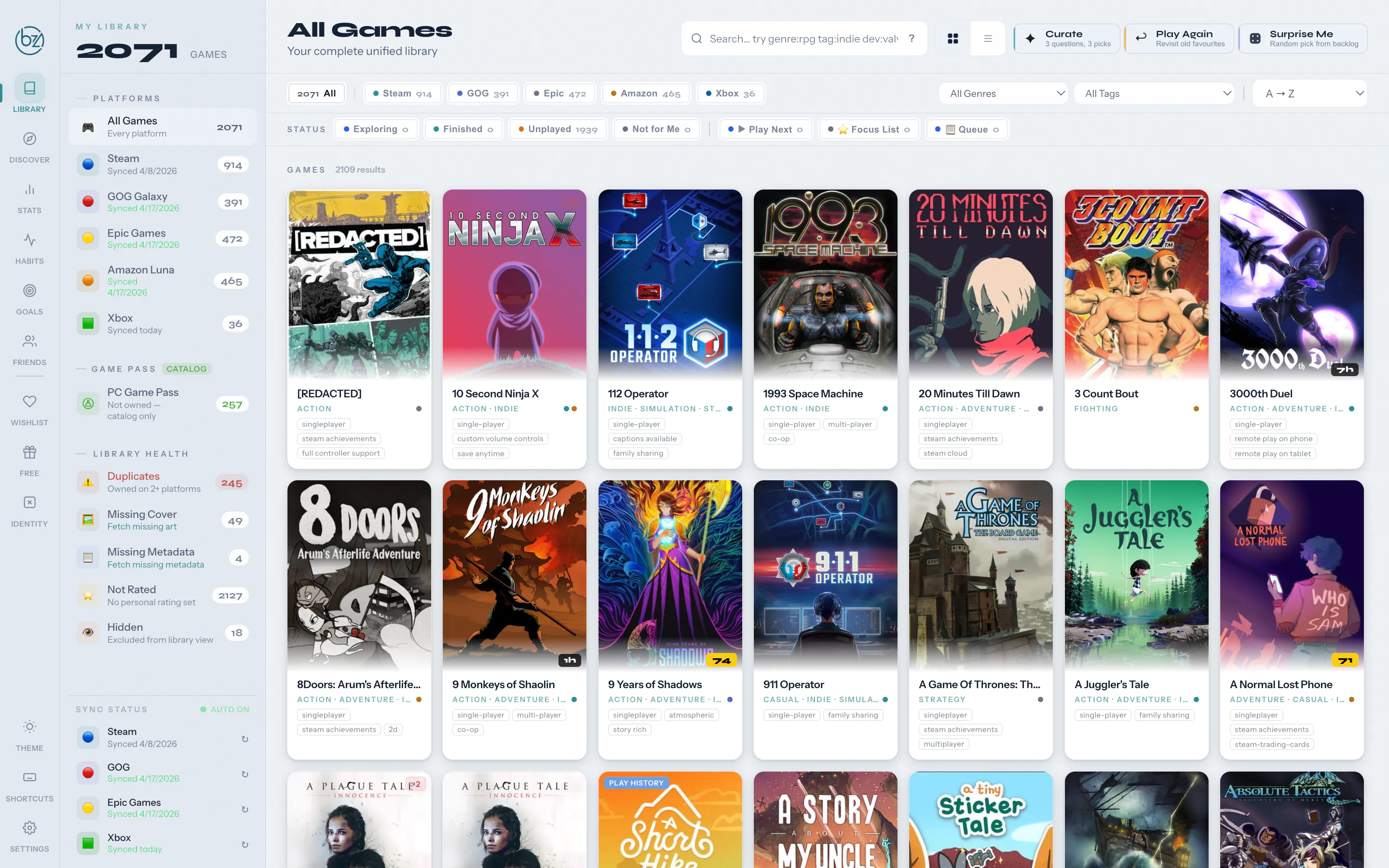
Task: Open the 9 Monkeys of Shaolin cover
Action: [514, 575]
